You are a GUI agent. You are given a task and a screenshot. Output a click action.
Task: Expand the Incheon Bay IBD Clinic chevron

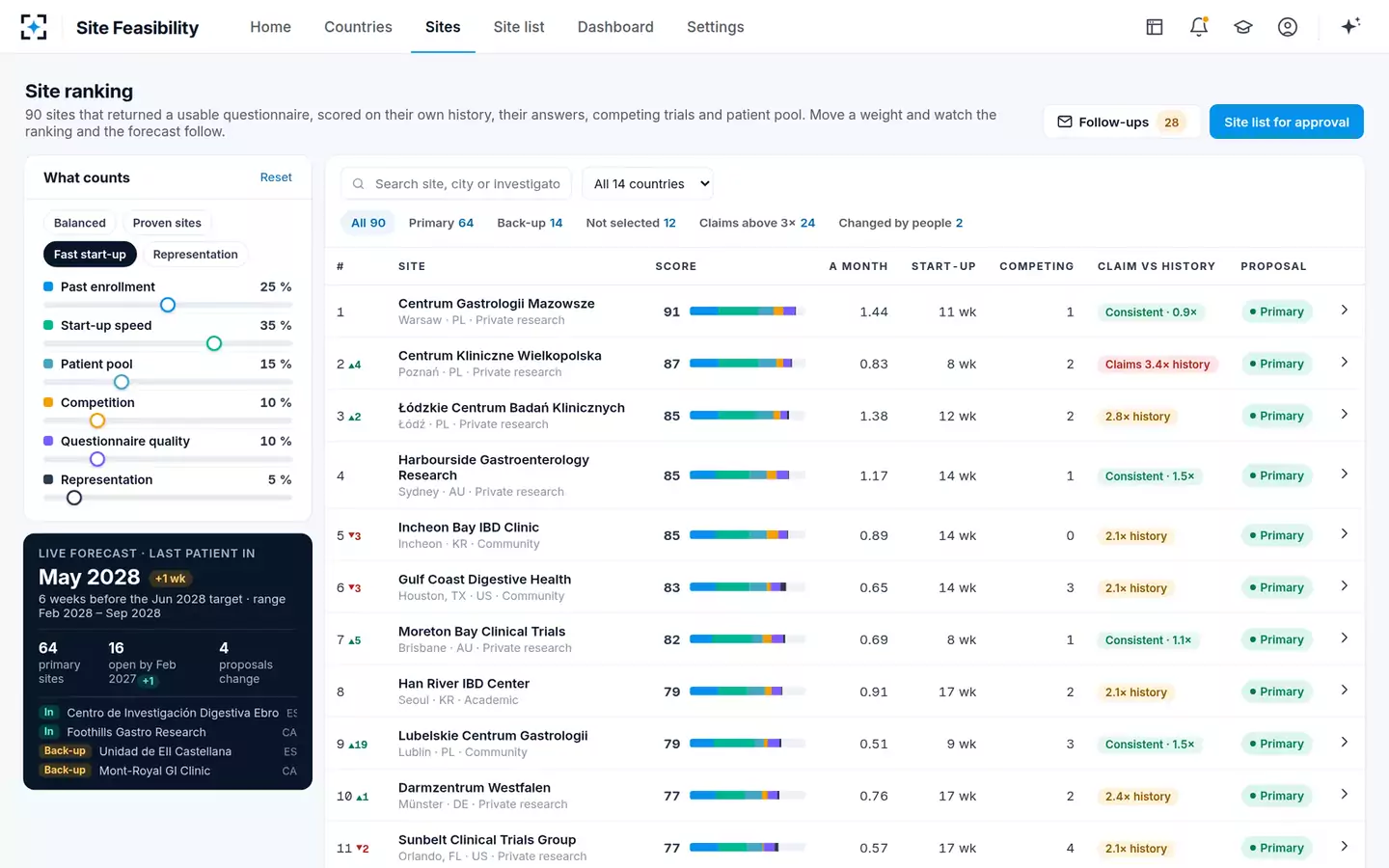[1344, 534]
